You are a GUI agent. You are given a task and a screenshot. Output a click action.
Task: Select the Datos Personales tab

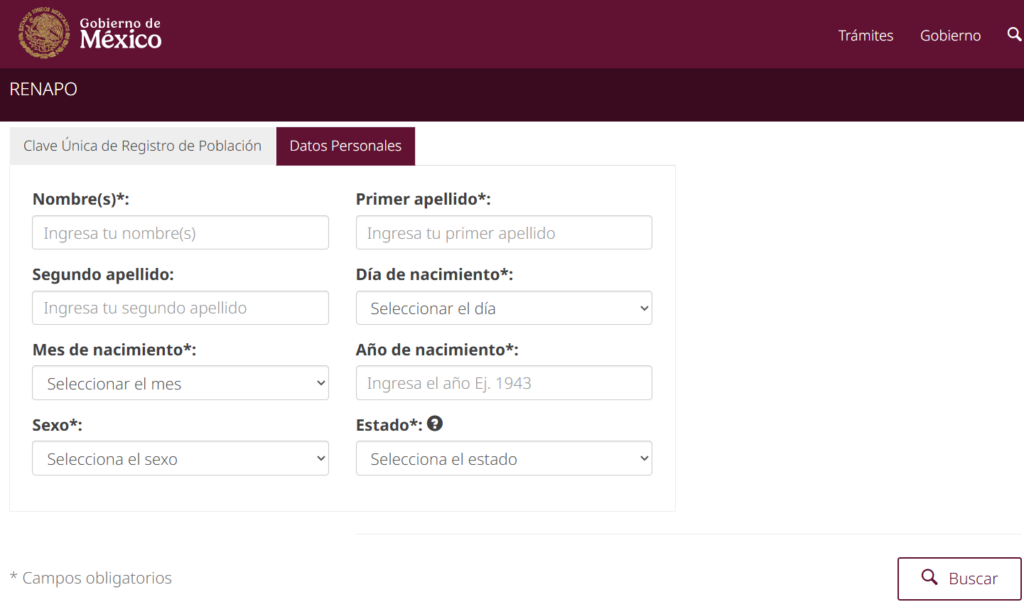tap(345, 146)
